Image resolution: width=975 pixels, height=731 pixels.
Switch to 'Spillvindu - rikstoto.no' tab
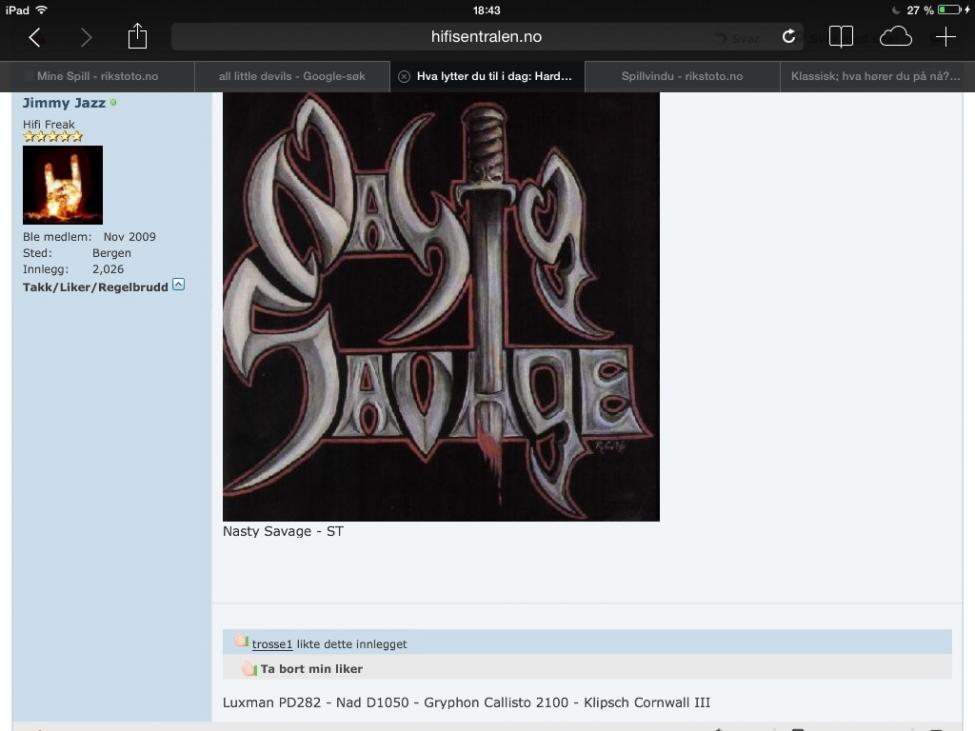pos(682,76)
